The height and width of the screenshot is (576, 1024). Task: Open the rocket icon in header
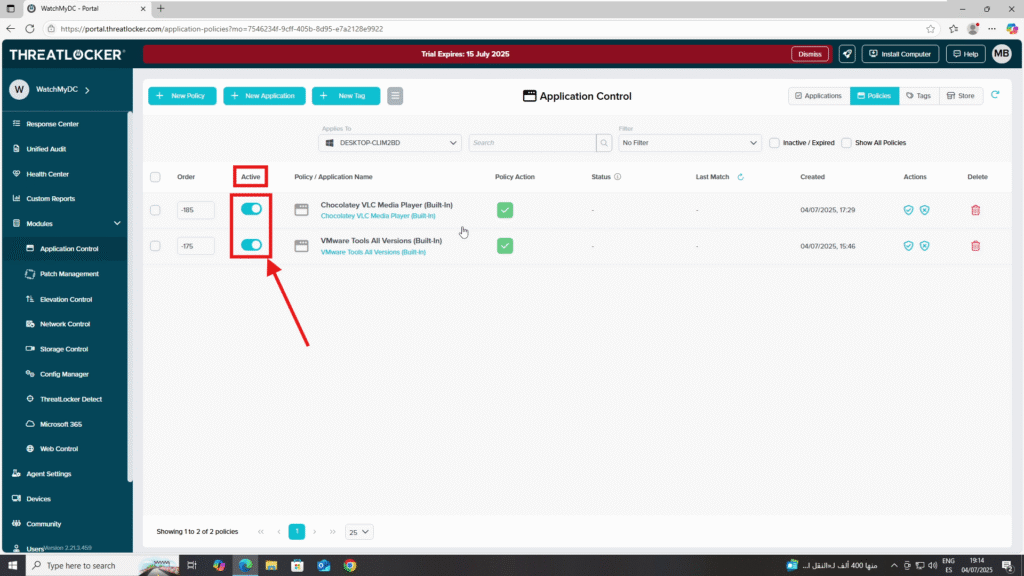pyautogui.click(x=847, y=54)
